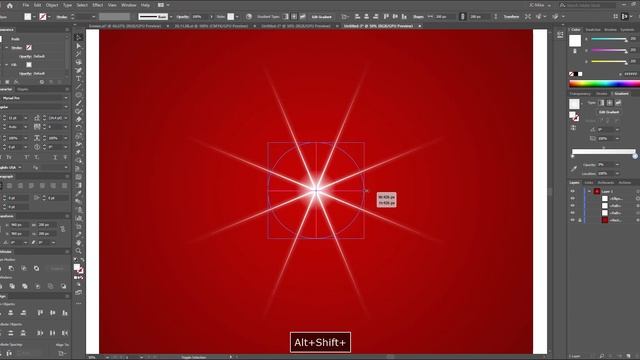
Task: Open the style swatch dropdown in control bar
Action: [x=237, y=17]
